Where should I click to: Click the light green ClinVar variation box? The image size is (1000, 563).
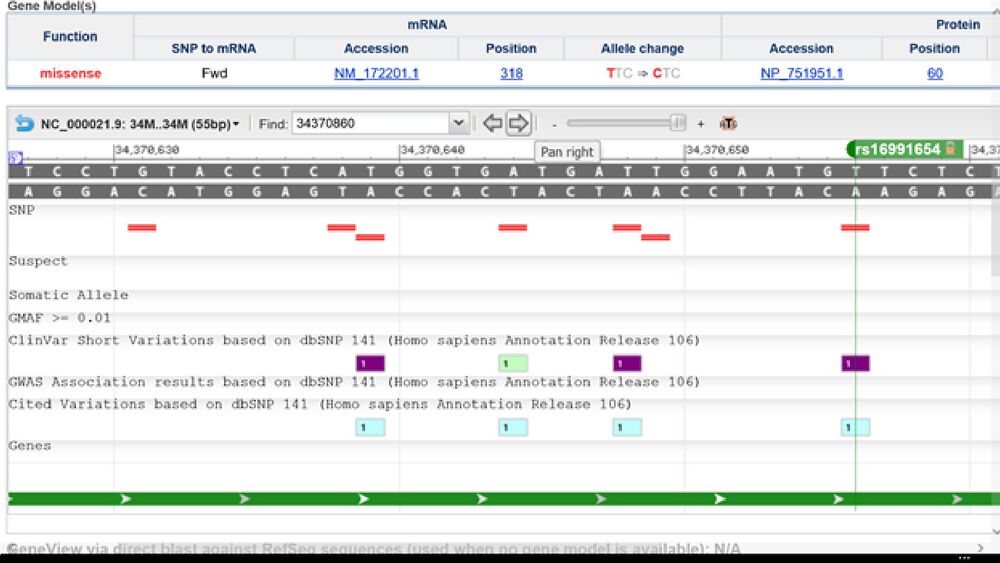click(513, 363)
